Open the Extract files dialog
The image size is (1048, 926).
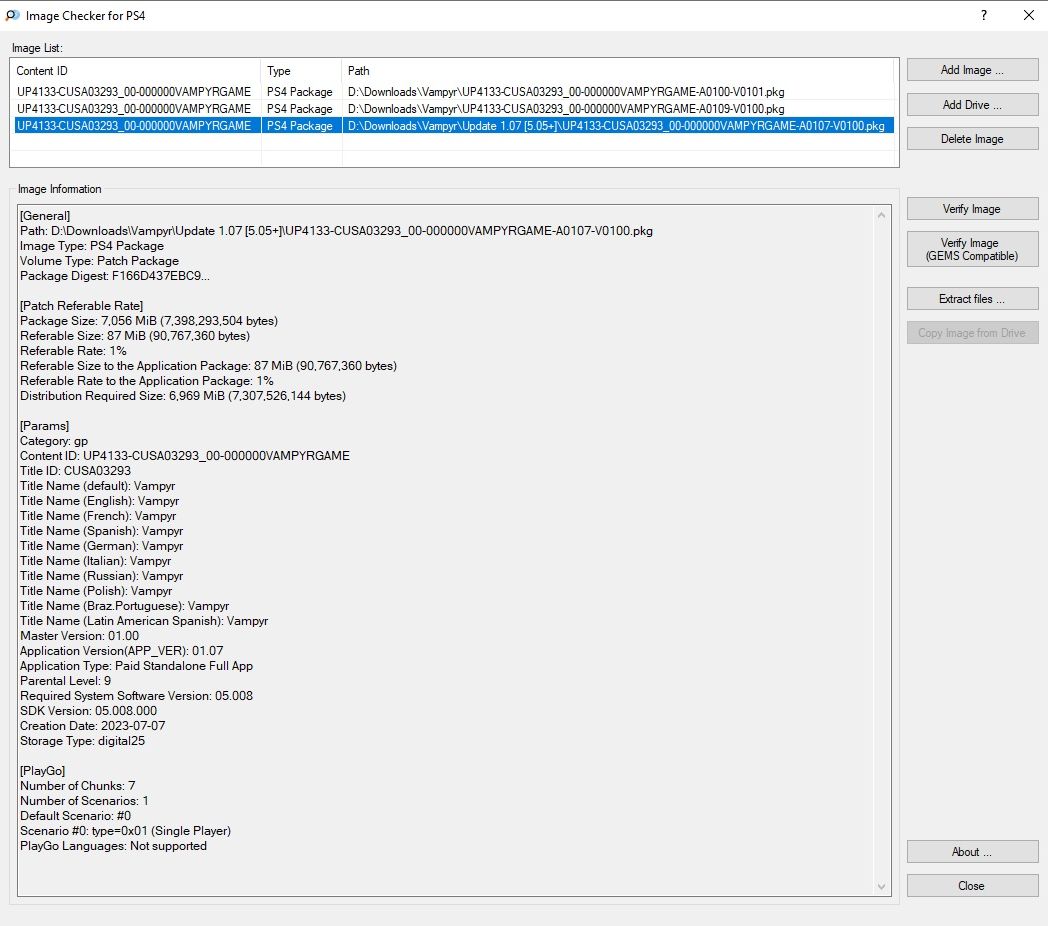pos(972,299)
